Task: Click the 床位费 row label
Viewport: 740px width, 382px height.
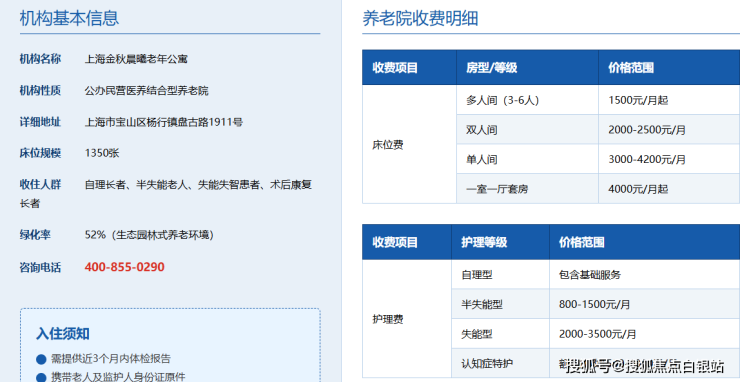Action: pos(388,145)
